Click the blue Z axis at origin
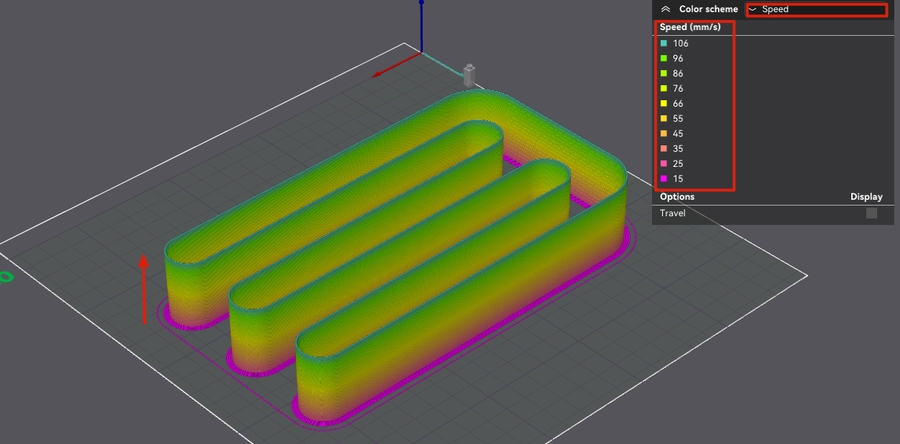The image size is (900, 444). pyautogui.click(x=421, y=25)
